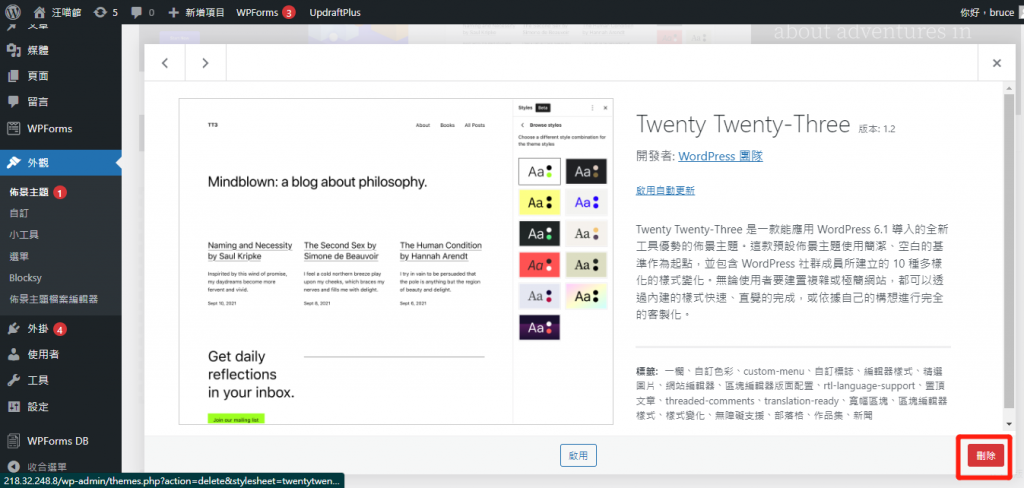Open WordPress 團隊 developer link
This screenshot has width=1024, height=488.
pos(720,156)
